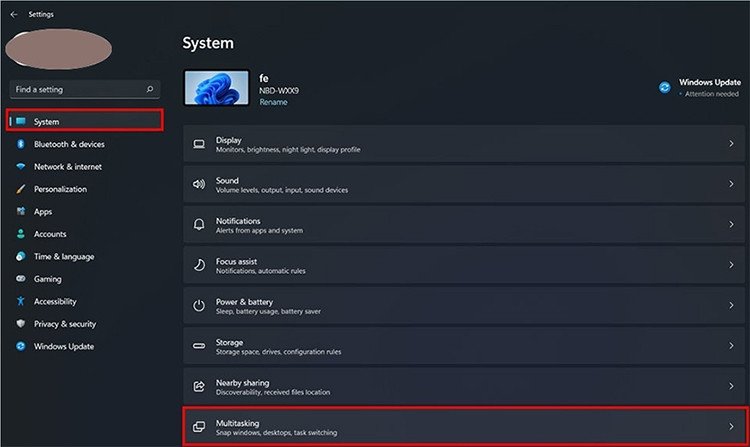The image size is (750, 447).
Task: Click inside the Find a setting field
Action: click(85, 89)
